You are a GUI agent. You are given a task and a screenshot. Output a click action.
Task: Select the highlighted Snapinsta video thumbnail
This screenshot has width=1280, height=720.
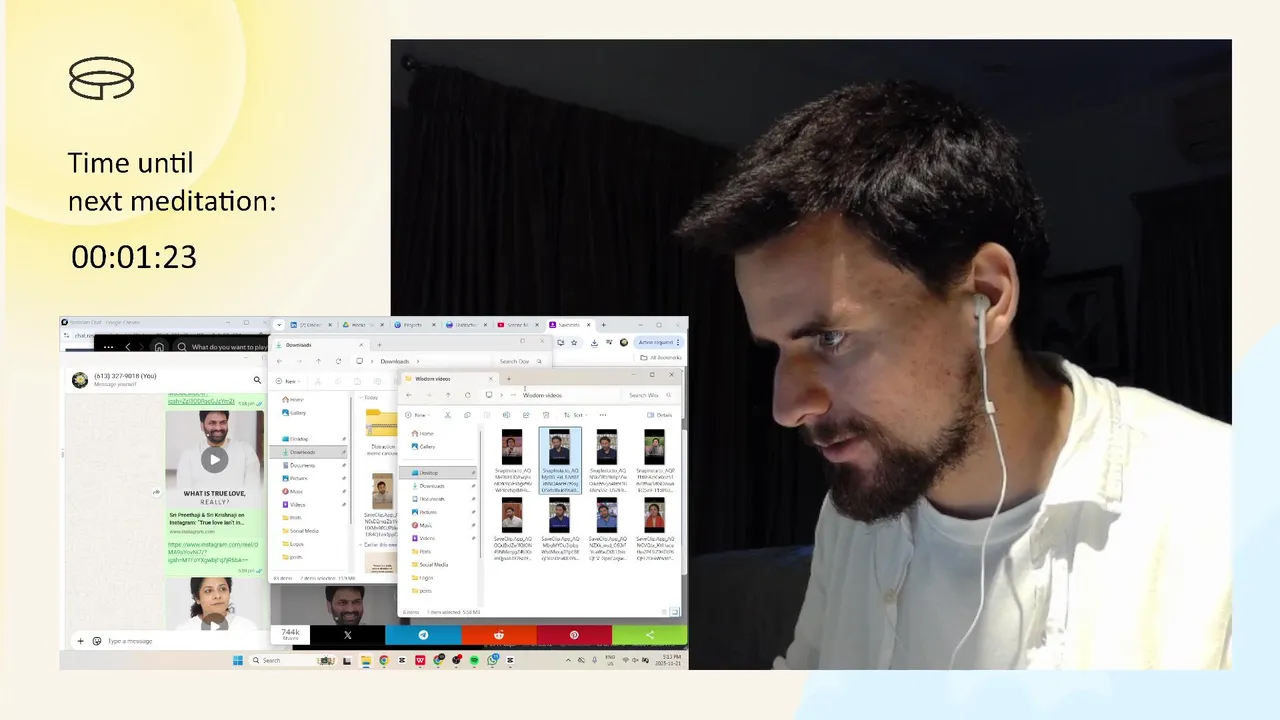point(559,461)
